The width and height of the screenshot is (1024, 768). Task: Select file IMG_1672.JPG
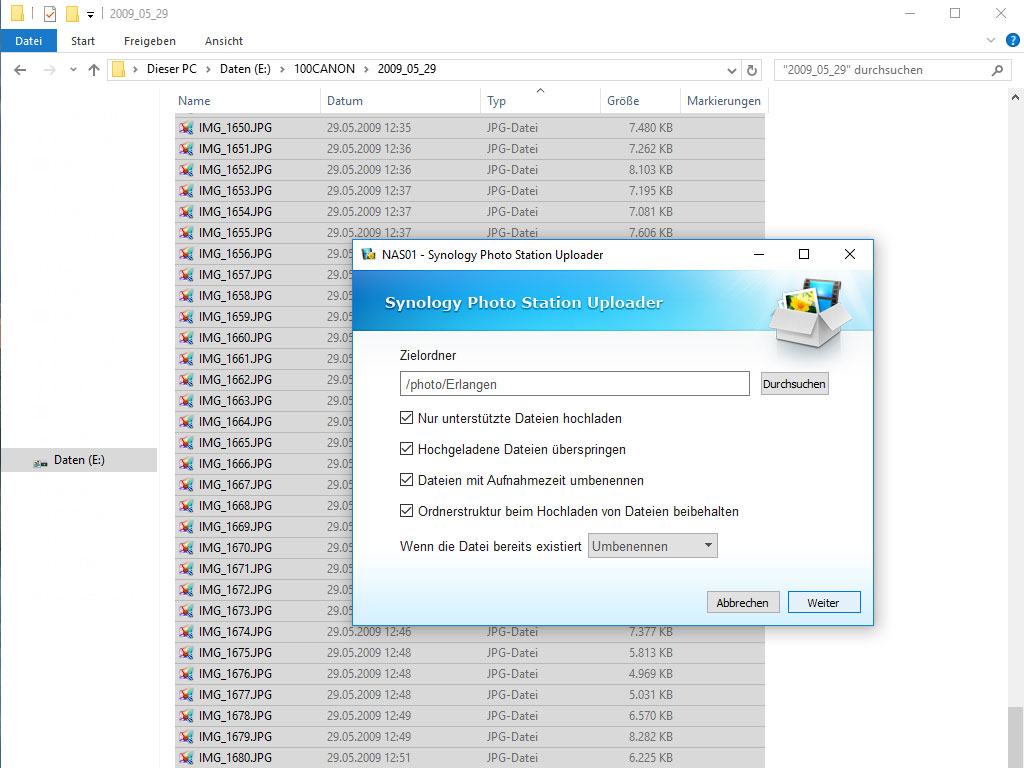235,590
